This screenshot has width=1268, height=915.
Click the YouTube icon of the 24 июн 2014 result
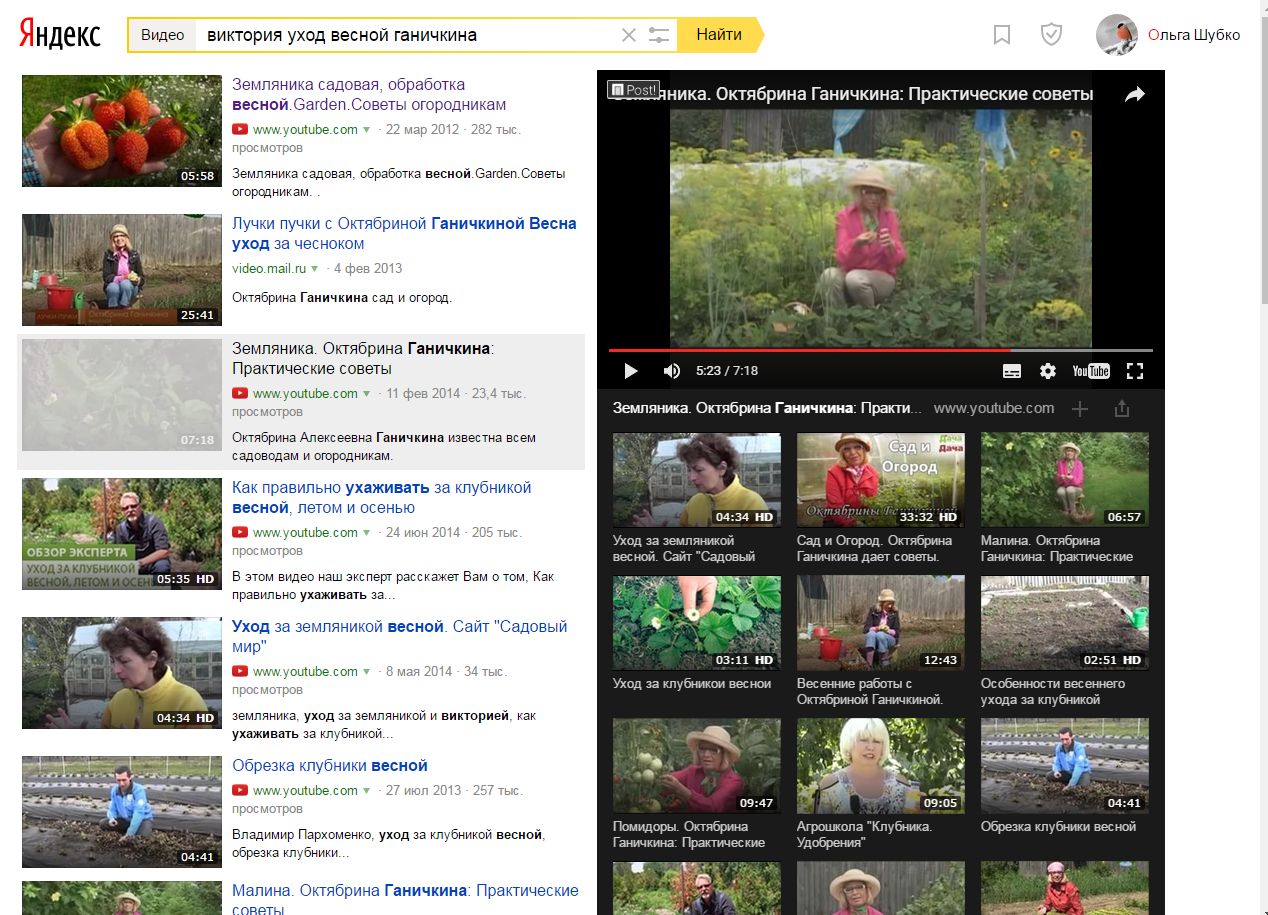240,533
